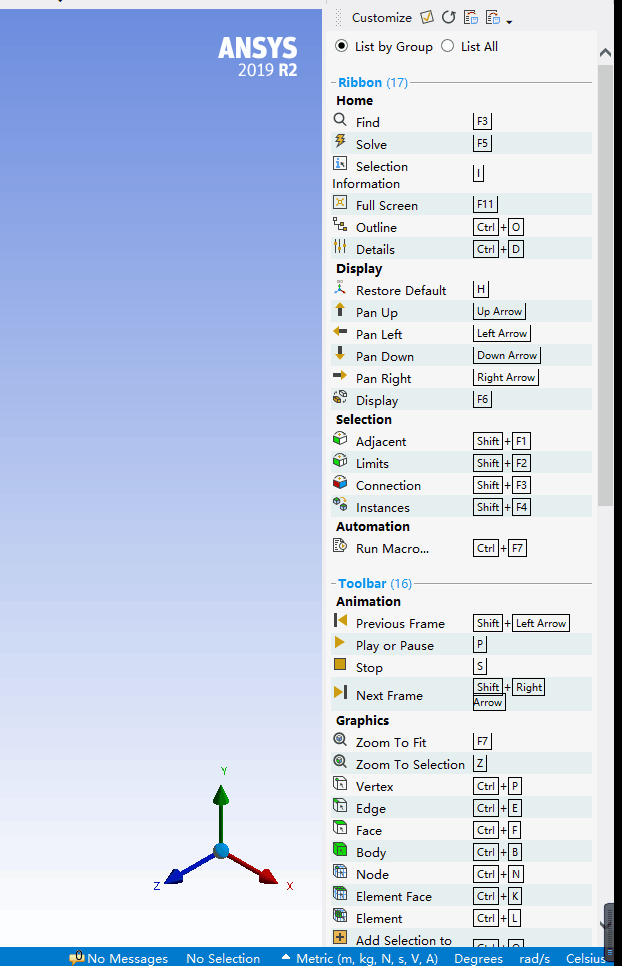The image size is (622, 966).
Task: Click the F7 key box for Zoom To Fit
Action: 482,741
